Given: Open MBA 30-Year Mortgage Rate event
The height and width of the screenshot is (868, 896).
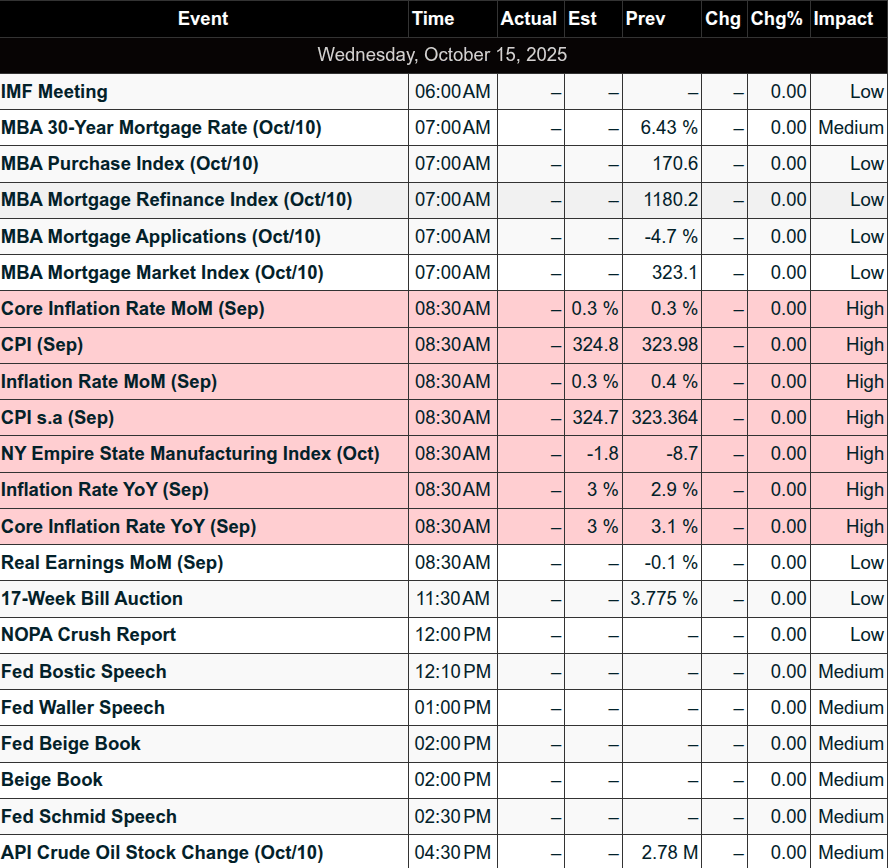Looking at the screenshot, I should (161, 128).
